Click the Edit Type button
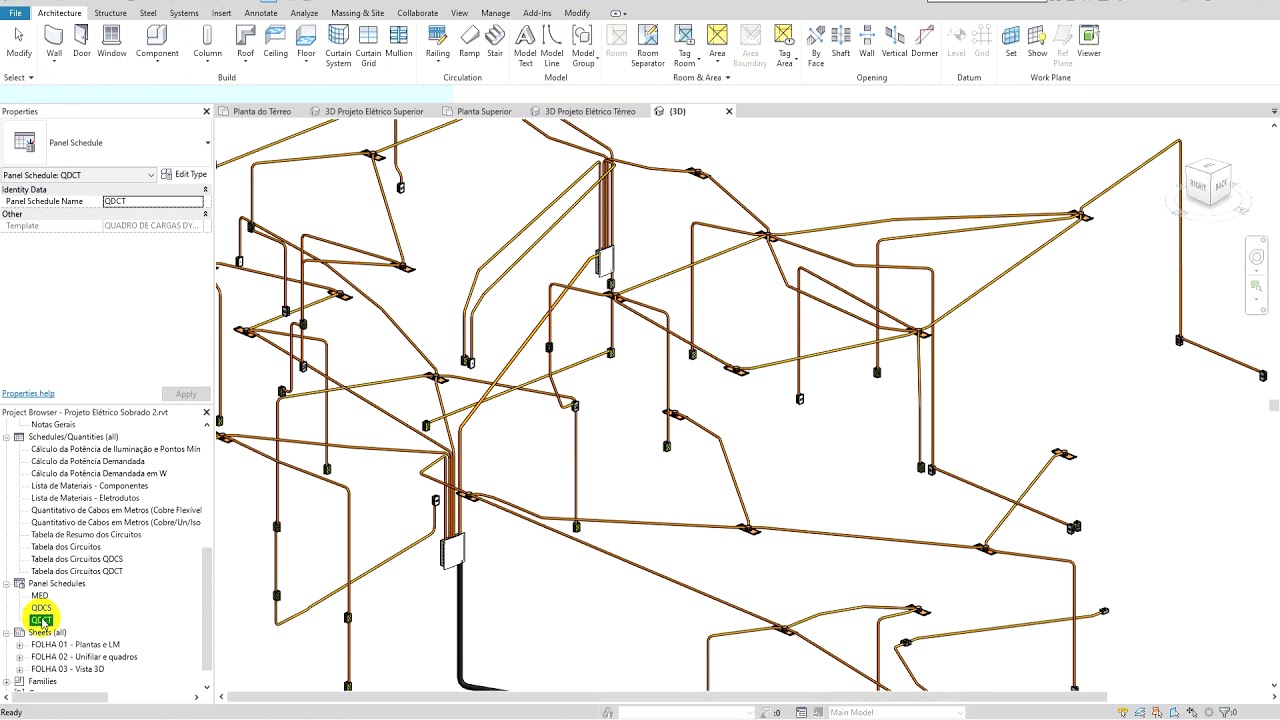Viewport: 1280px width, 720px height. click(184, 175)
